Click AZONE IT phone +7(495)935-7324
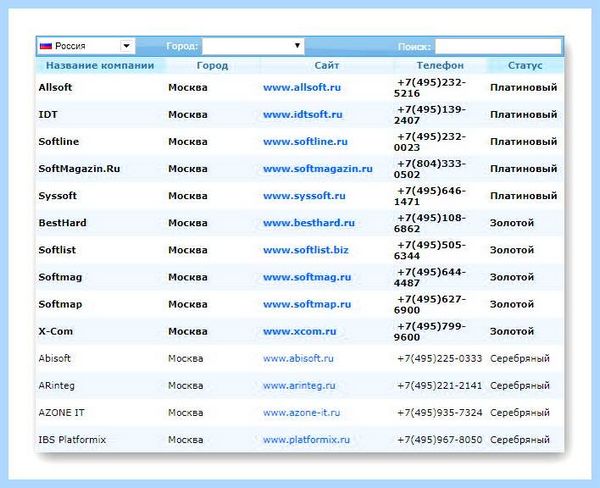The image size is (600, 488). (x=440, y=413)
